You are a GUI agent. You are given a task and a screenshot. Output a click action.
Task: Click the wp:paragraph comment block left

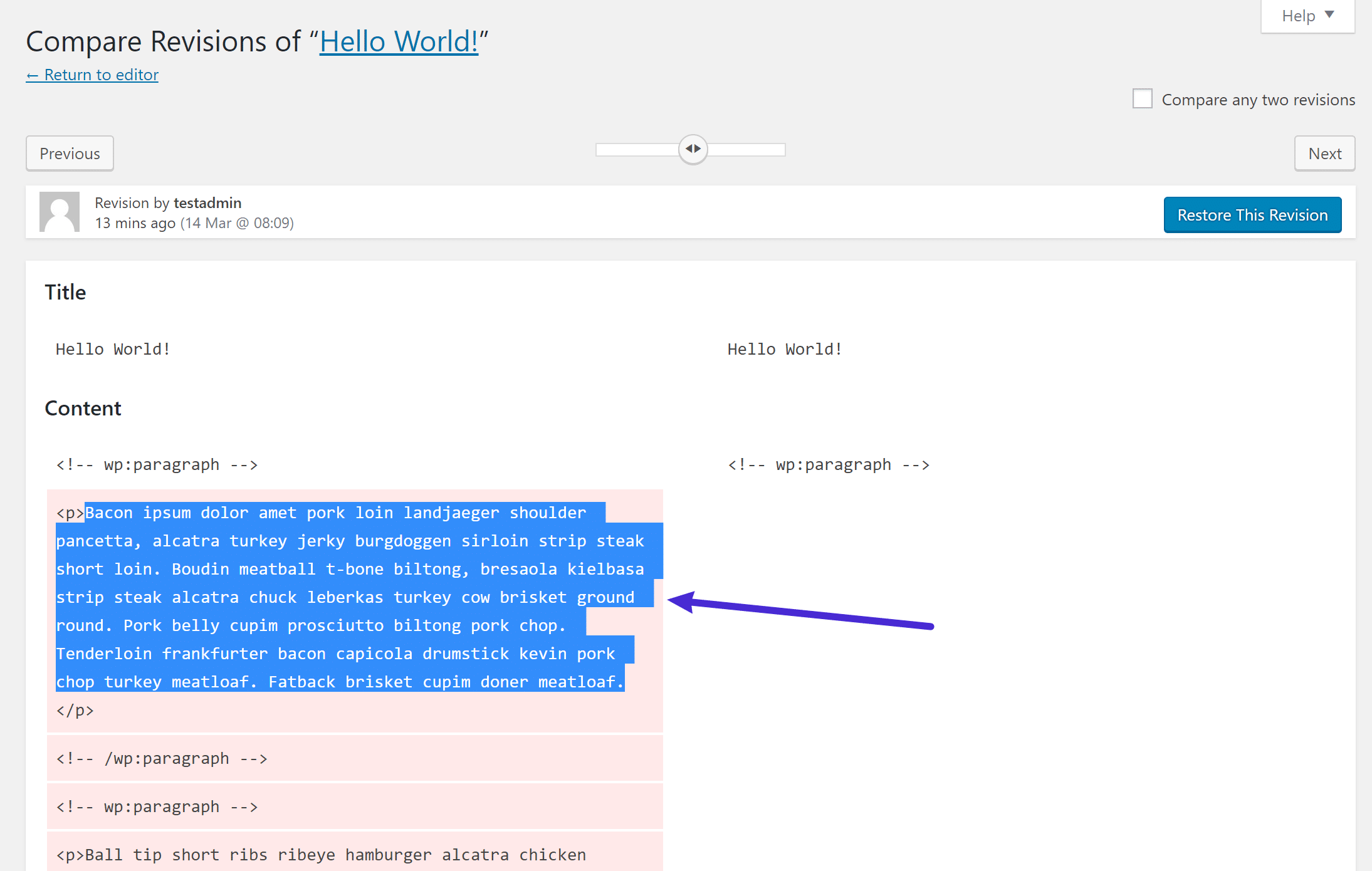point(156,463)
